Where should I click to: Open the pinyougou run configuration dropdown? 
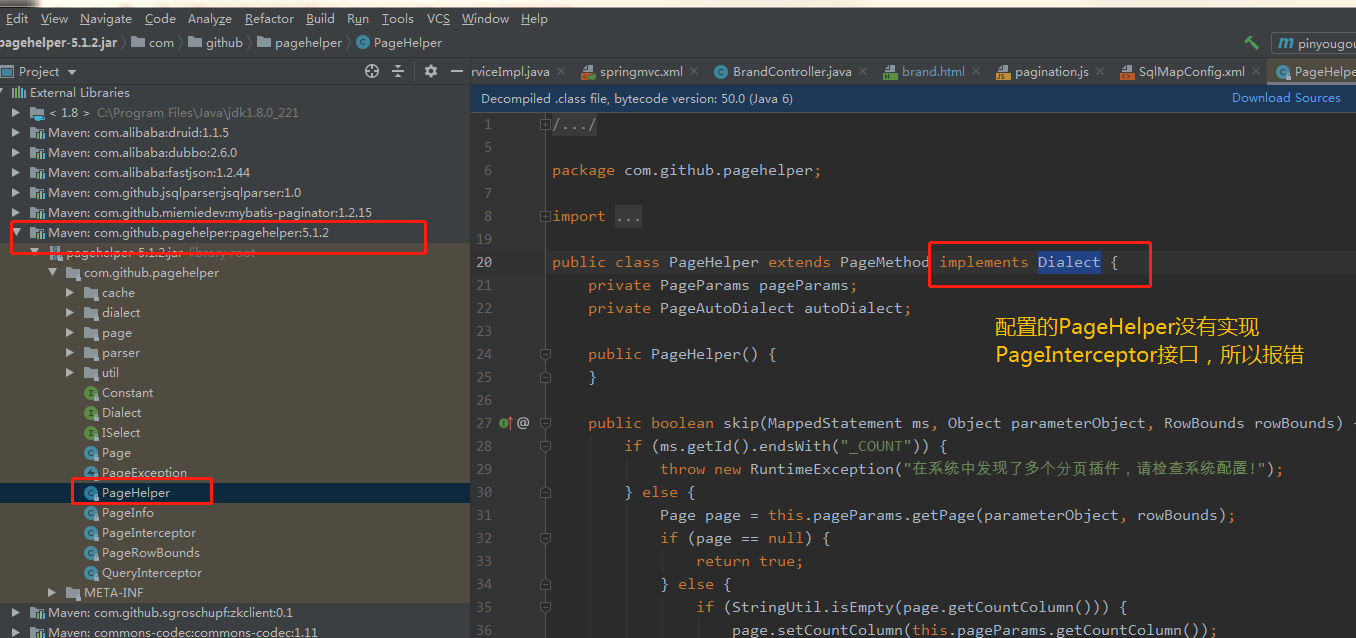click(1314, 43)
